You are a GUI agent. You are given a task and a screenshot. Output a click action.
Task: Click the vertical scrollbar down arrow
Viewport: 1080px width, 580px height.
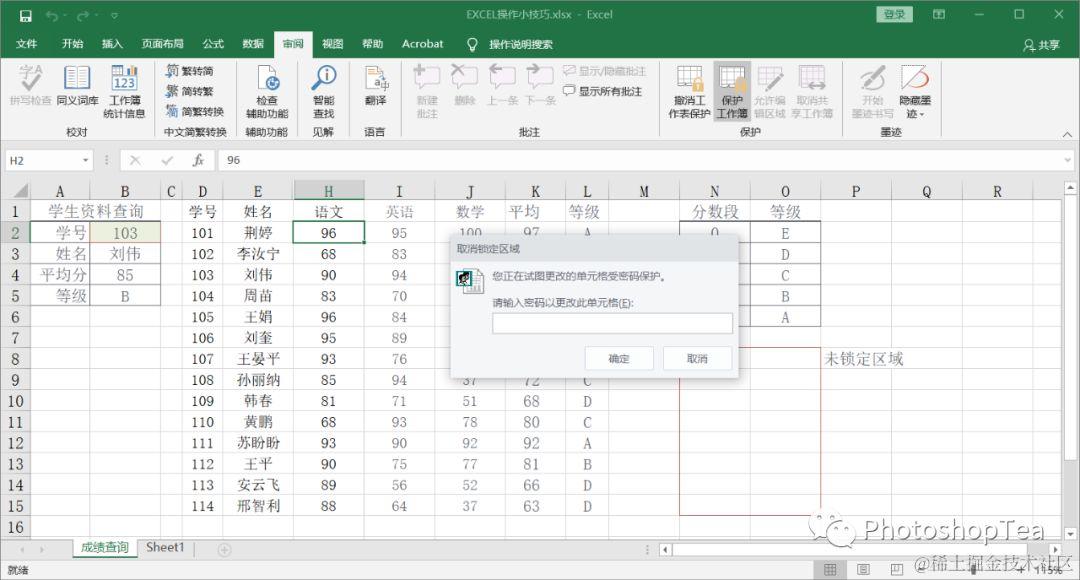[x=1070, y=534]
